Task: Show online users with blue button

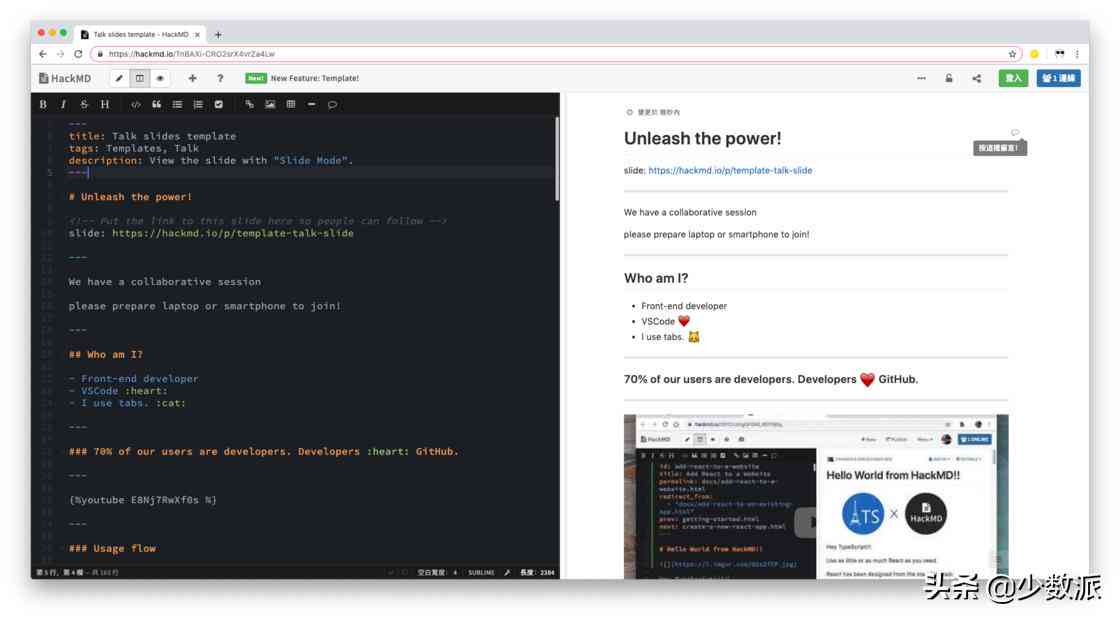Action: [1058, 78]
